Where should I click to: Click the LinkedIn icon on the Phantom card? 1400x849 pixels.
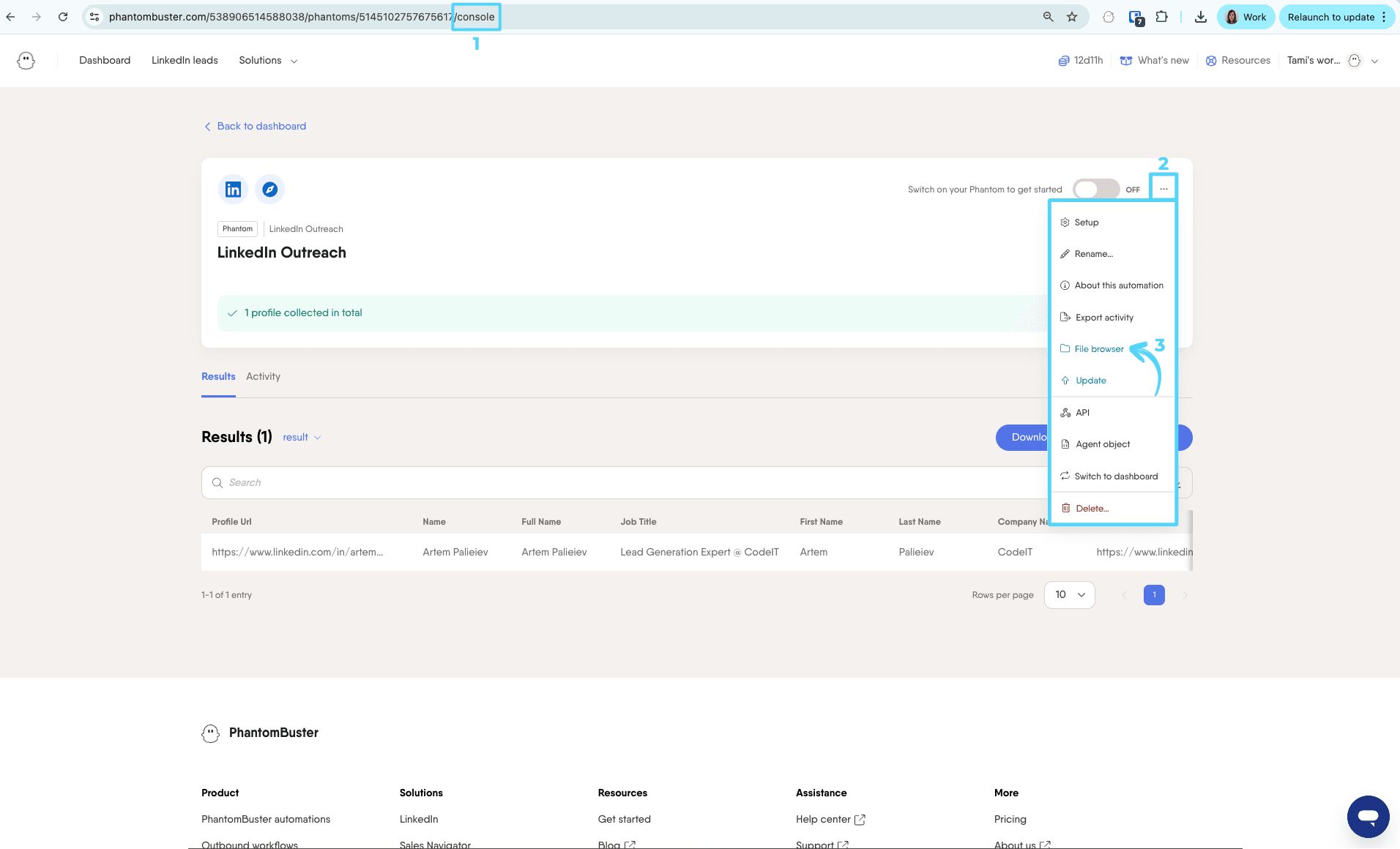coord(233,190)
